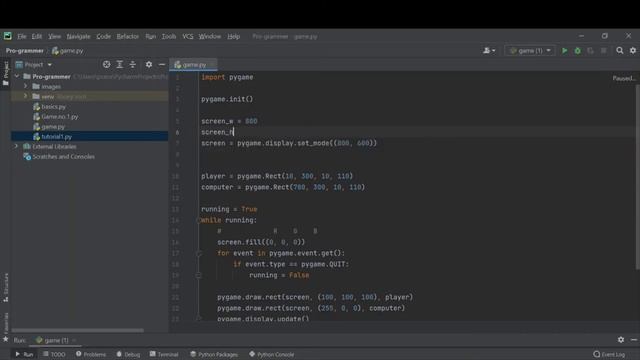Viewport: 640px width, 360px height.
Task: Expand the images folder
Action: pyautogui.click(x=26, y=87)
